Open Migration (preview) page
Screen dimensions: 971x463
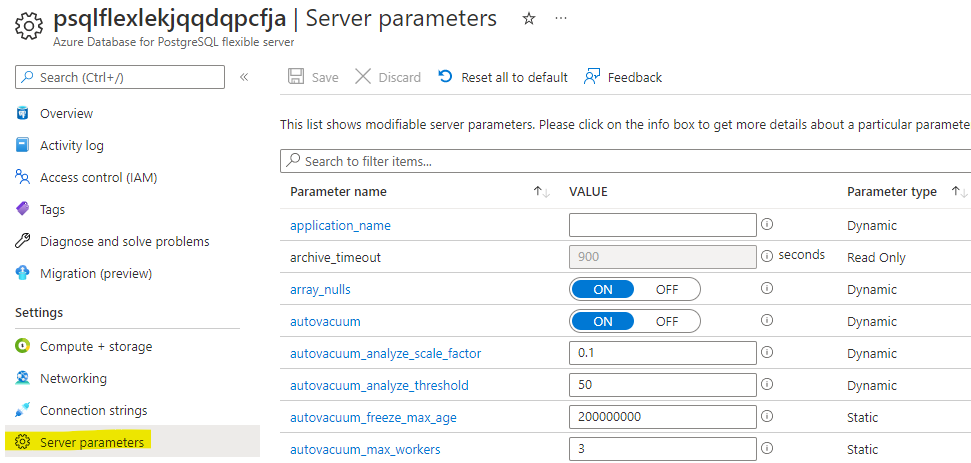coord(96,274)
